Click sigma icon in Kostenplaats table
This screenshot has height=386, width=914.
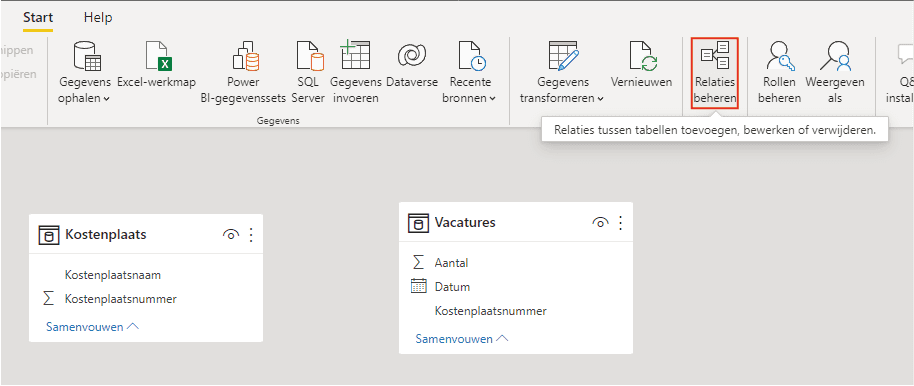click(x=48, y=299)
